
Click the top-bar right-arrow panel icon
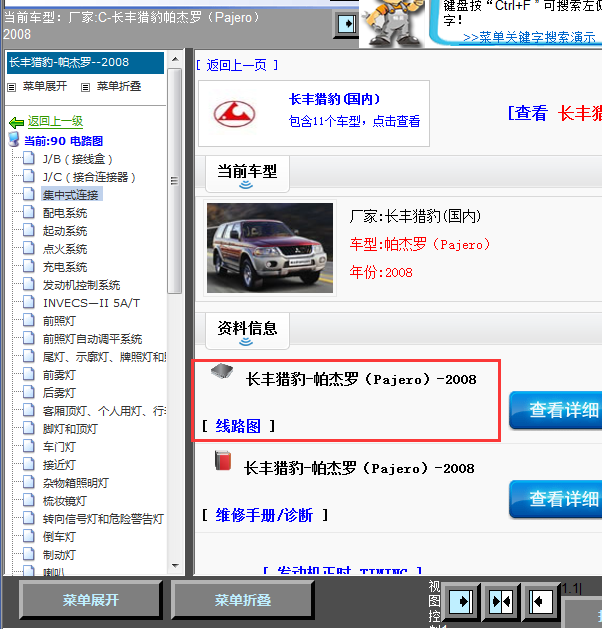click(x=347, y=24)
